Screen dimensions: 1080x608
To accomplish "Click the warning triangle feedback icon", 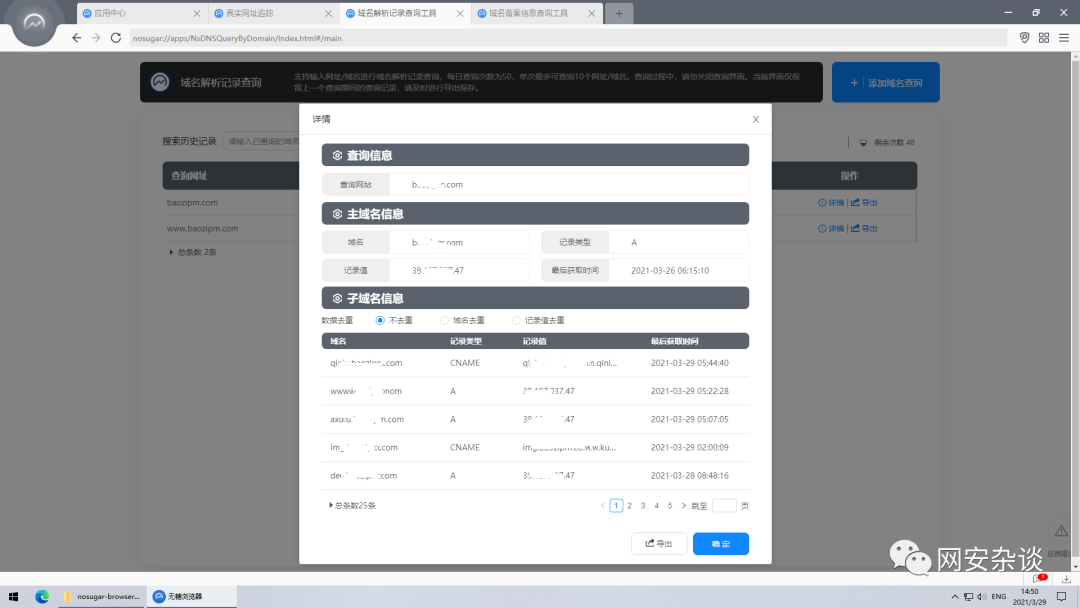I will 1061,530.
